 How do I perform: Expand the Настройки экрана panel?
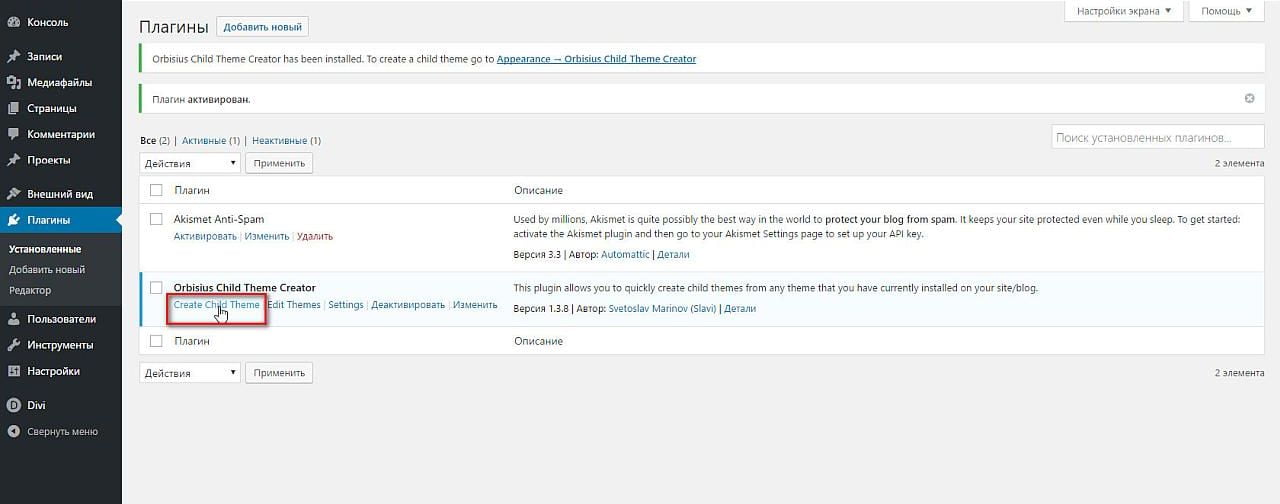(x=1124, y=11)
